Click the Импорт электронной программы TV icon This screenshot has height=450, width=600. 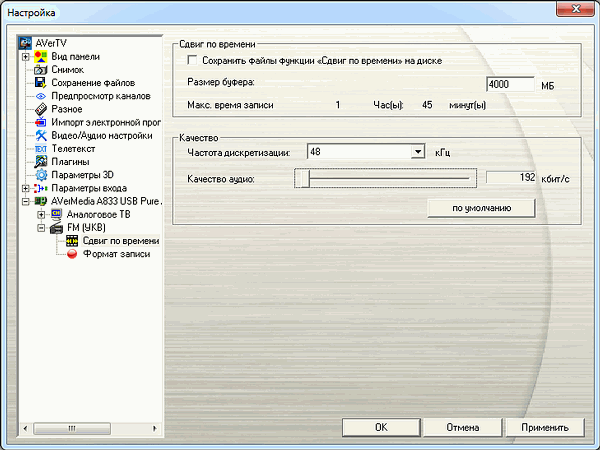pyautogui.click(x=41, y=122)
